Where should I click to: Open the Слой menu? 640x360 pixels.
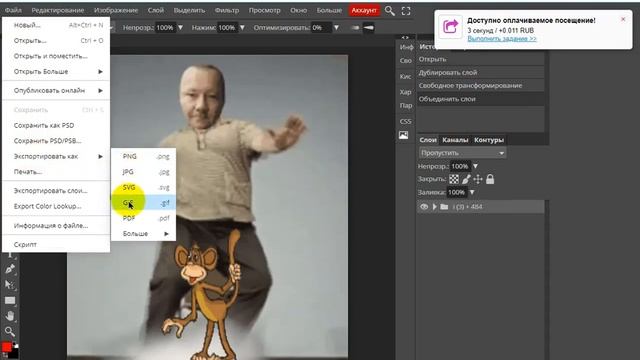pyautogui.click(x=156, y=10)
